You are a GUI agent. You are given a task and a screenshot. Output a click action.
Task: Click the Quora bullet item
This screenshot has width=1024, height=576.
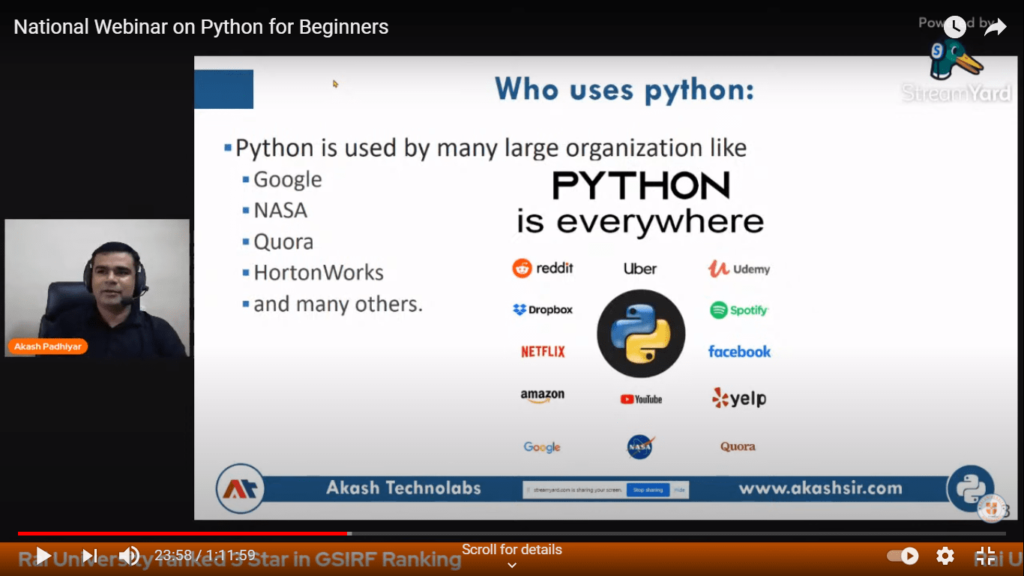(x=283, y=242)
